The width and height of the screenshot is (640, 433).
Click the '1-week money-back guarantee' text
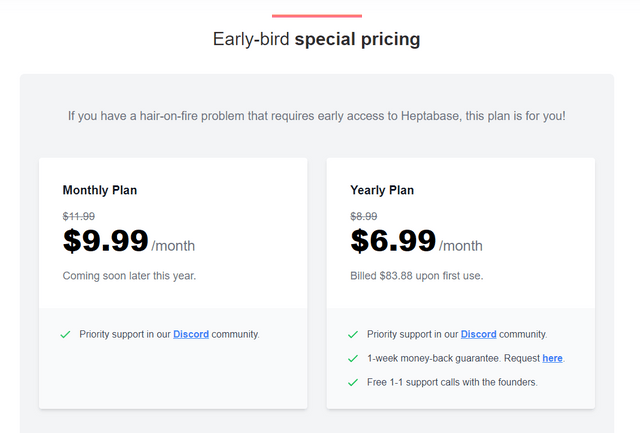coord(433,358)
